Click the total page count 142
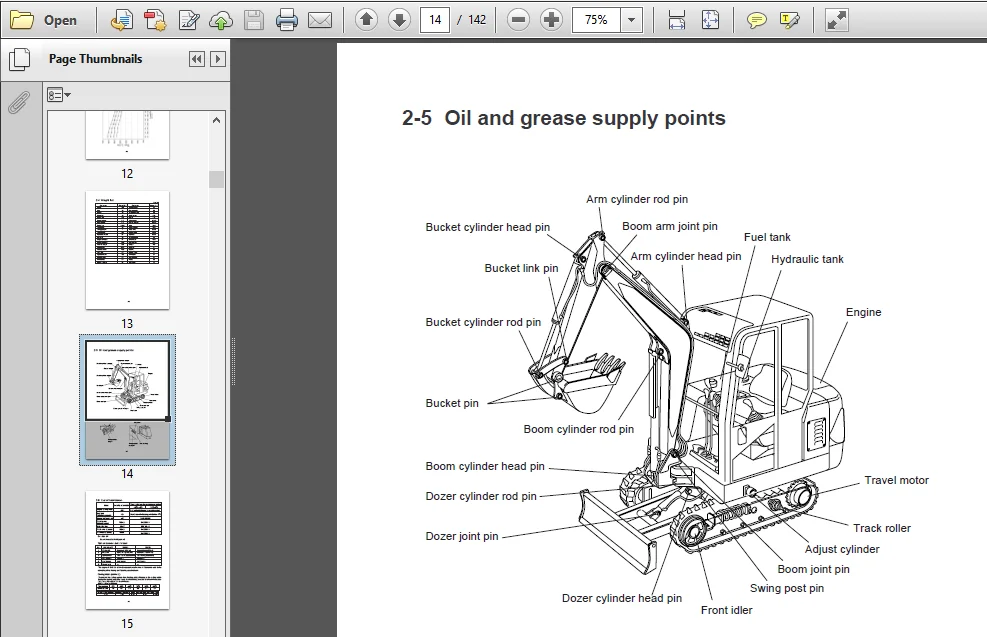 point(477,20)
